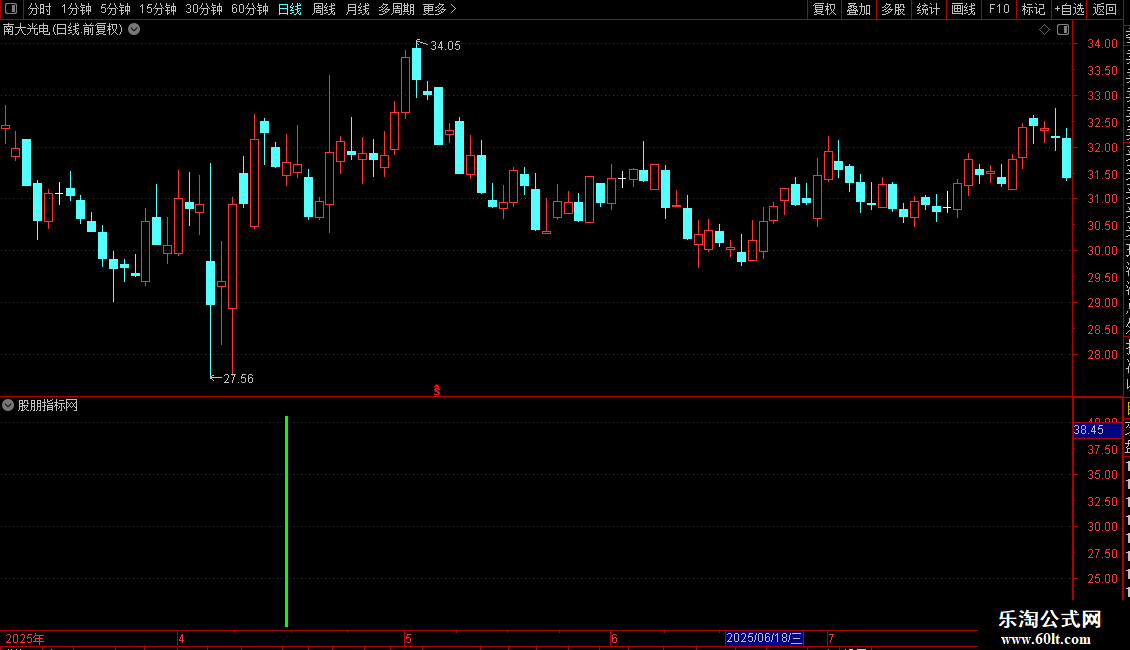
Task: Open the 统计 statistics tool
Action: pos(928,9)
